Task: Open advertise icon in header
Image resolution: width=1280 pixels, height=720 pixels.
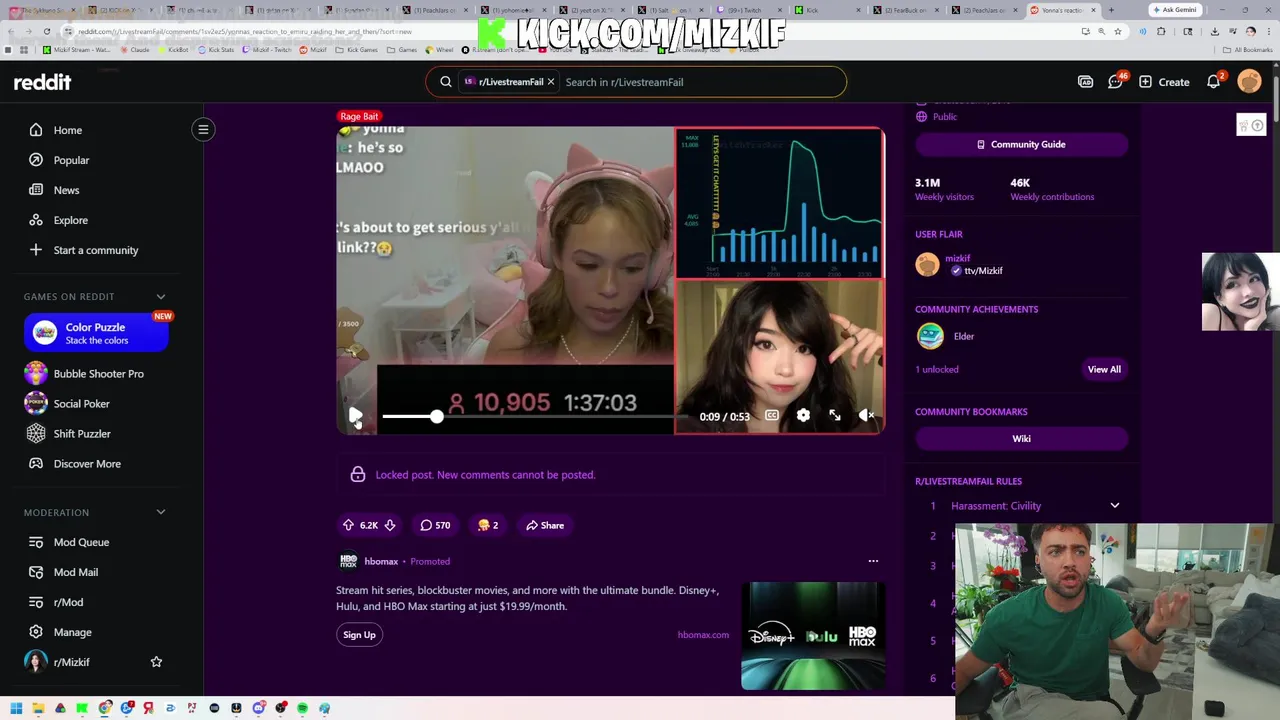Action: coord(1085,82)
